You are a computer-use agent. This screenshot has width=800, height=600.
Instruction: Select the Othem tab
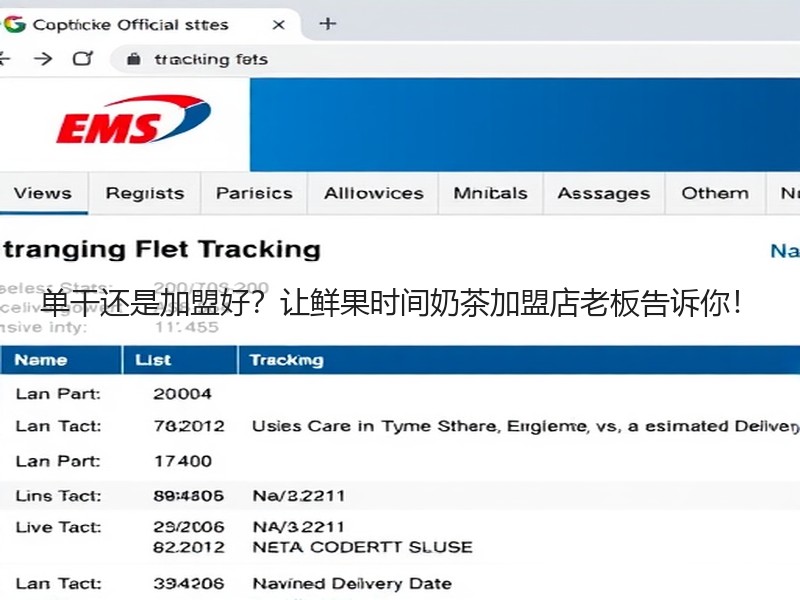point(715,193)
